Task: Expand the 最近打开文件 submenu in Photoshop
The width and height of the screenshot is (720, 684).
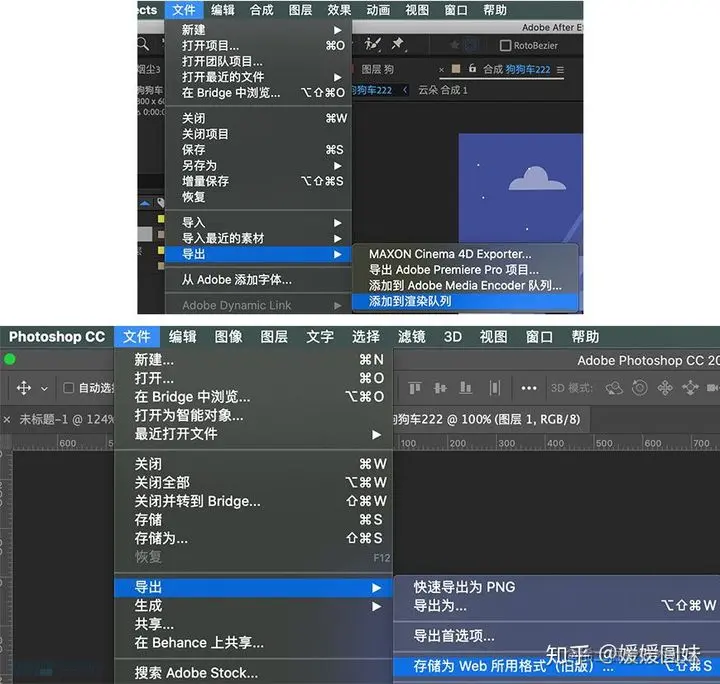Action: (x=377, y=434)
